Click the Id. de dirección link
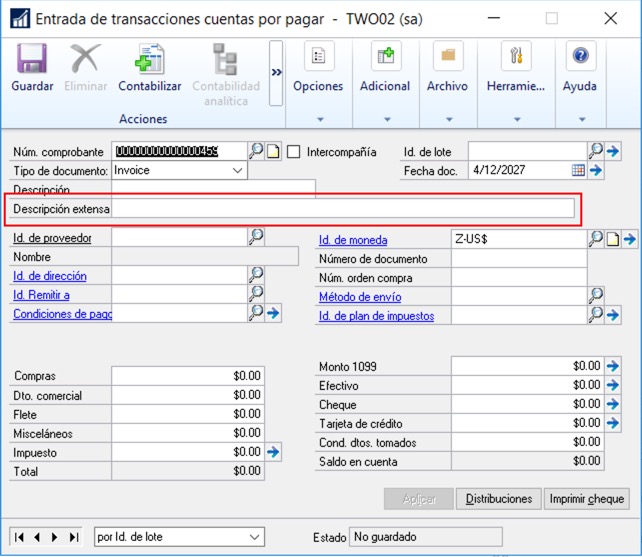Image resolution: width=642 pixels, height=557 pixels. pyautogui.click(x=50, y=276)
